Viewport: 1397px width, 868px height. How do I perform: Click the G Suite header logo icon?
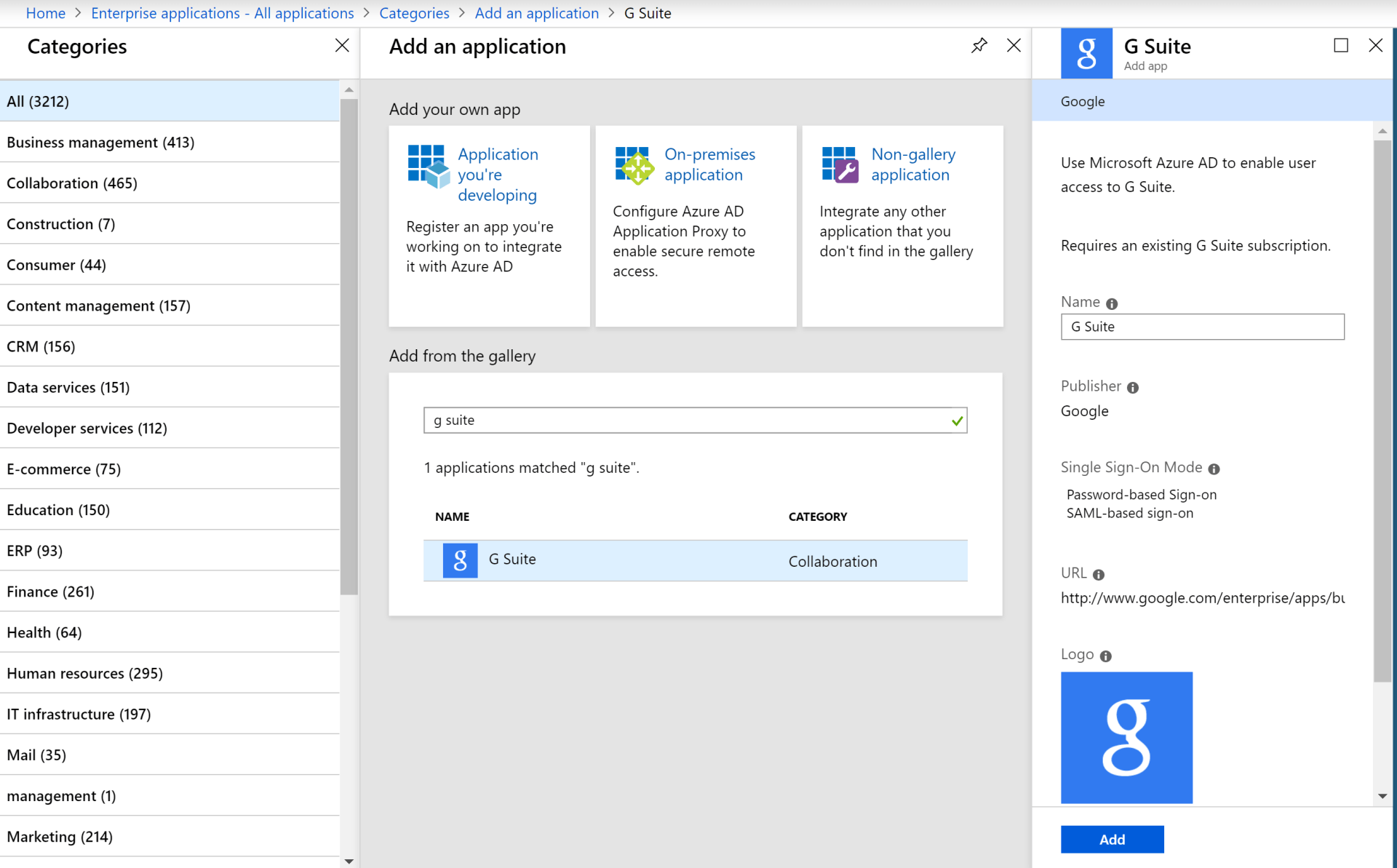[x=1086, y=53]
